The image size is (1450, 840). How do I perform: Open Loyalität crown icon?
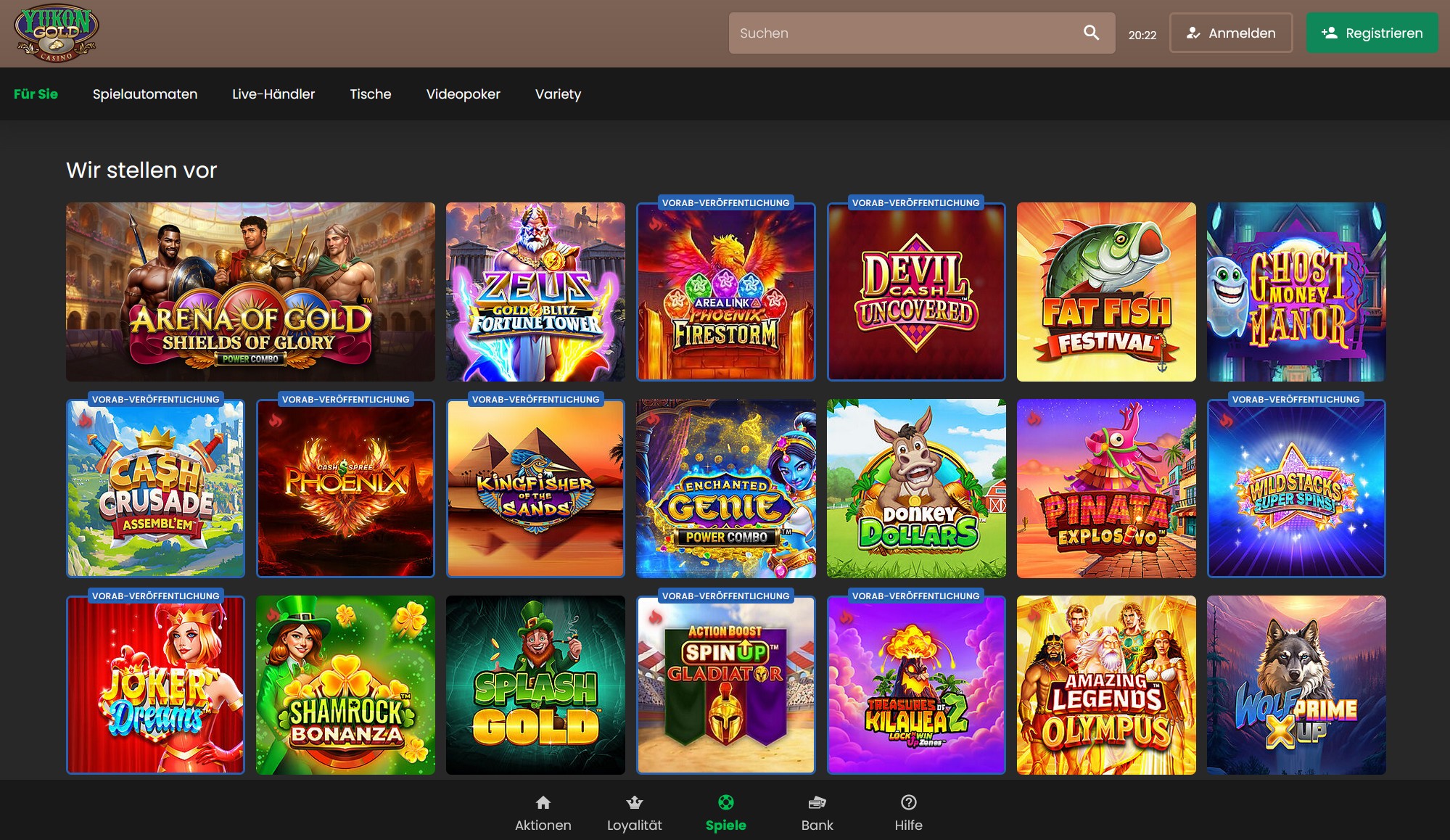[x=634, y=803]
